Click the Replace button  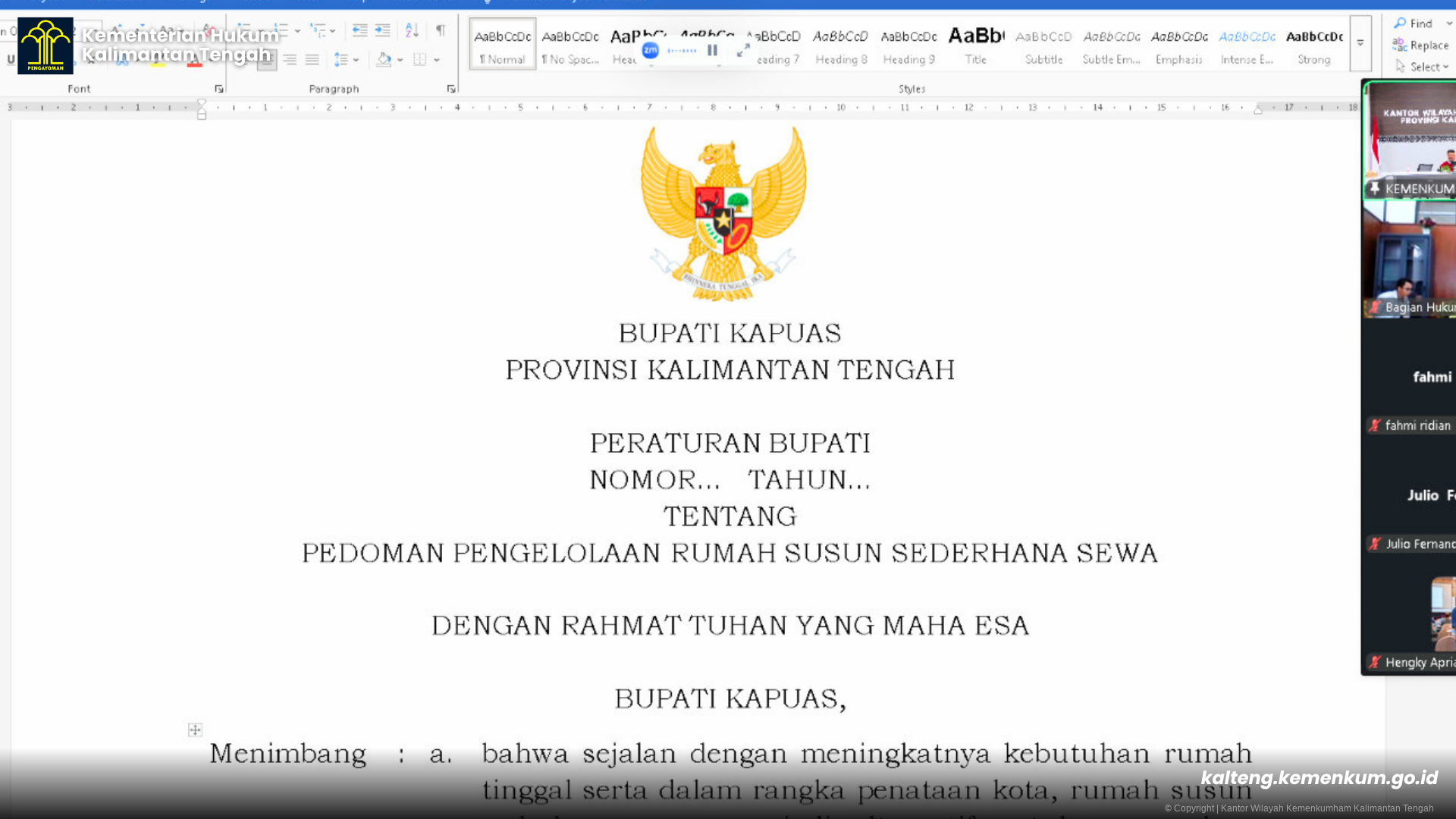click(x=1421, y=45)
